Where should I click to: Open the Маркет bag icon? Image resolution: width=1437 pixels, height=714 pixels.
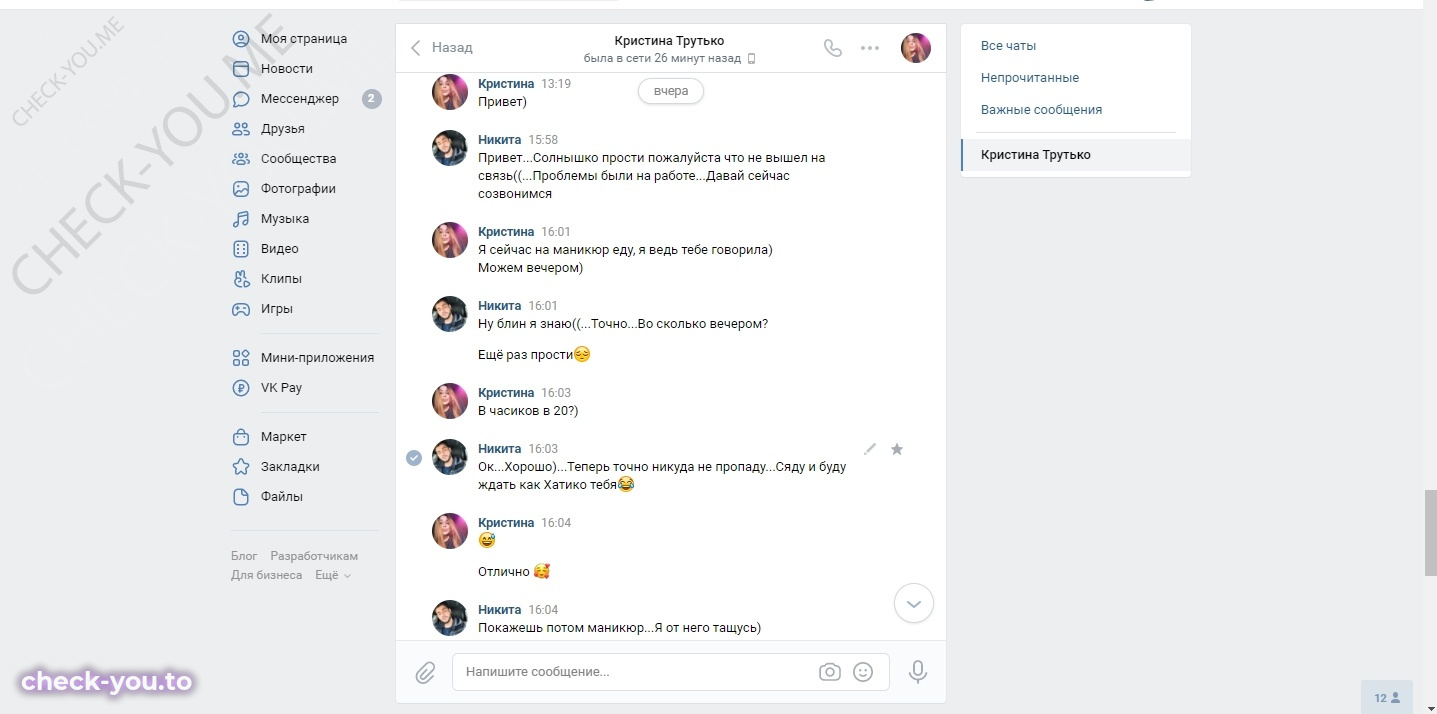pyautogui.click(x=241, y=437)
